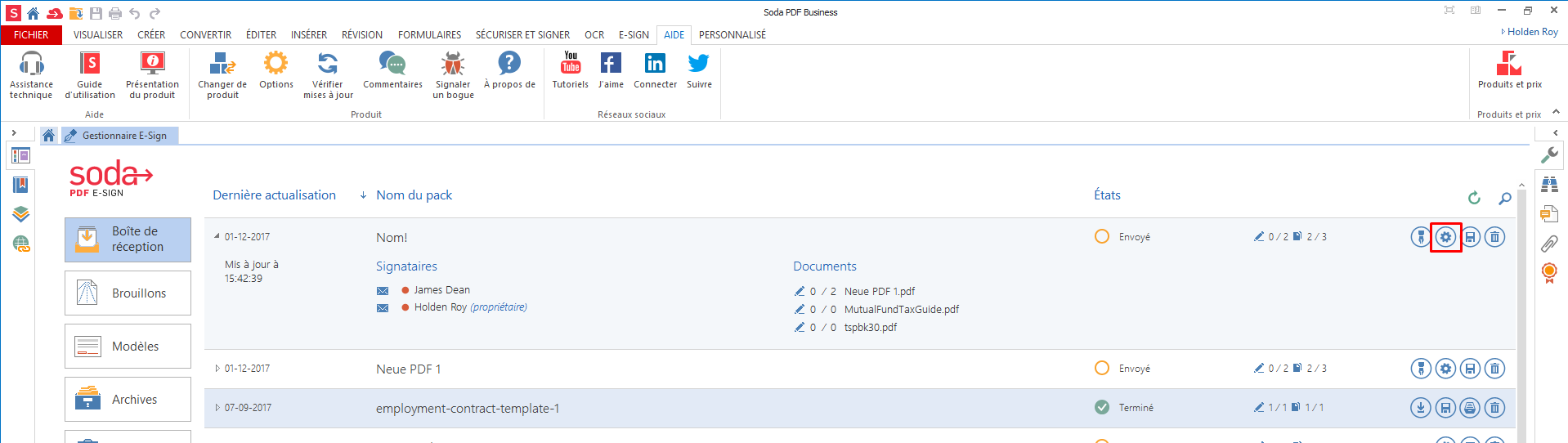Open bookmarks panel in left sidebar
This screenshot has width=1568, height=443.
(x=20, y=185)
